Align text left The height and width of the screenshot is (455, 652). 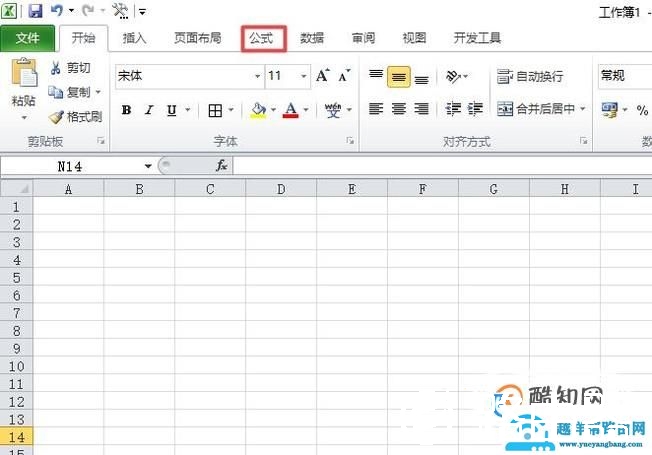coord(376,109)
